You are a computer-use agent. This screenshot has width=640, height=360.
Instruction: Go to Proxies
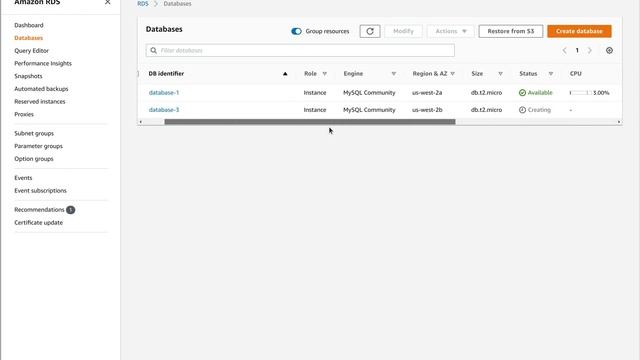24,114
